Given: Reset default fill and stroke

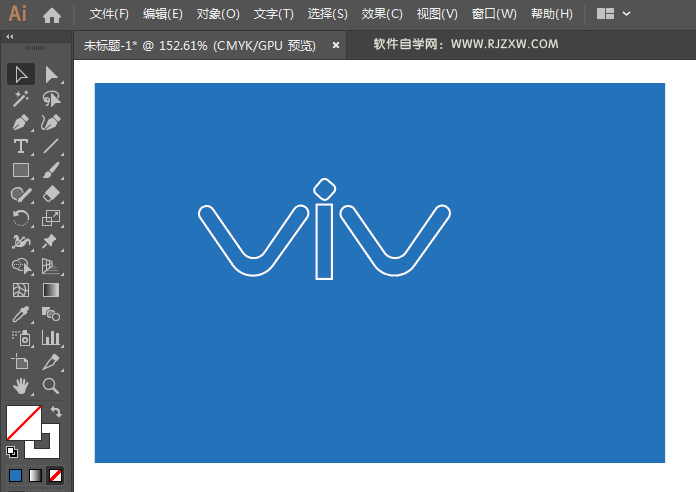Looking at the screenshot, I should (x=12, y=452).
